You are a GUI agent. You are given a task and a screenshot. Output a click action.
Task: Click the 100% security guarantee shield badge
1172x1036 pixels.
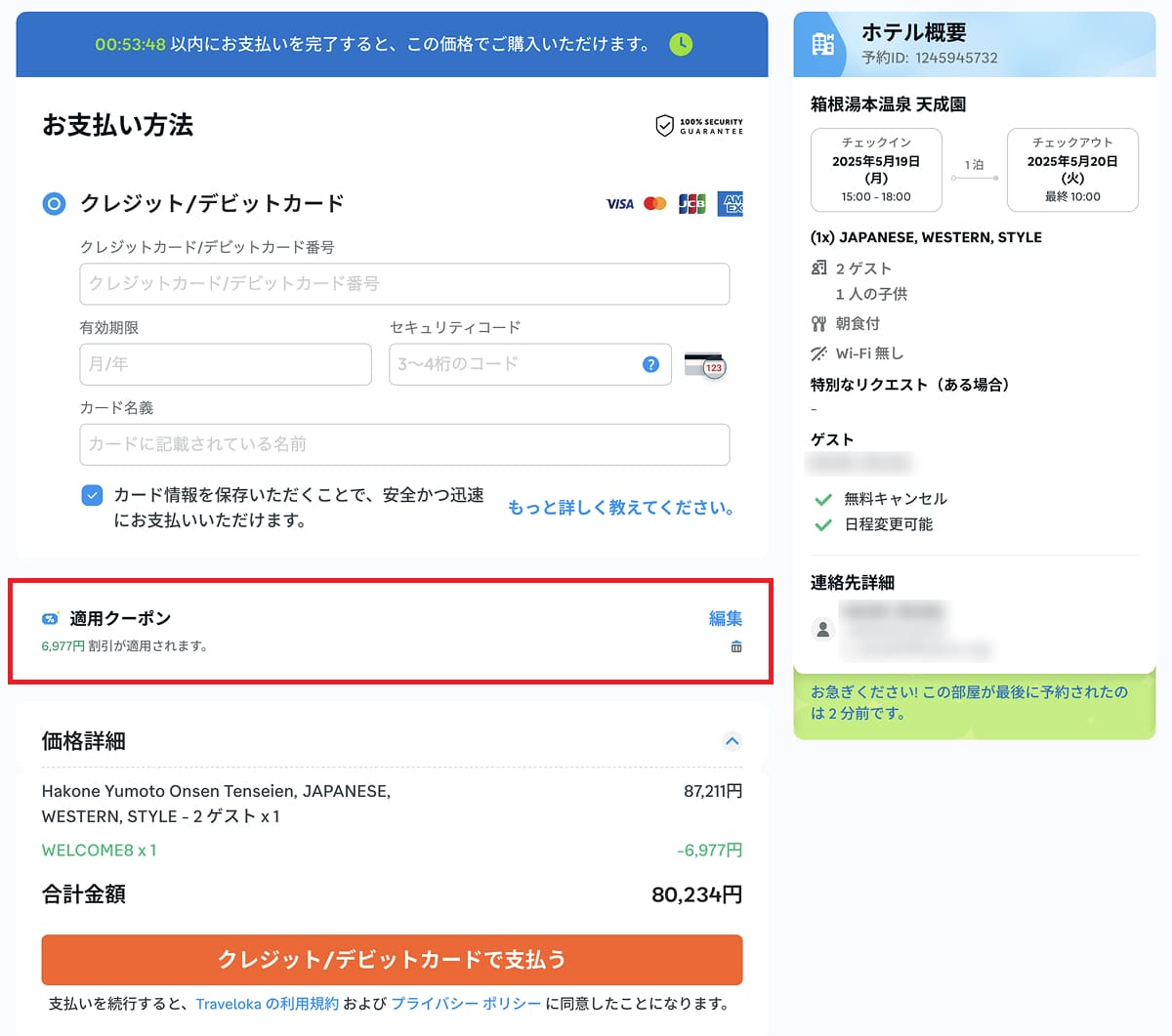(x=699, y=126)
